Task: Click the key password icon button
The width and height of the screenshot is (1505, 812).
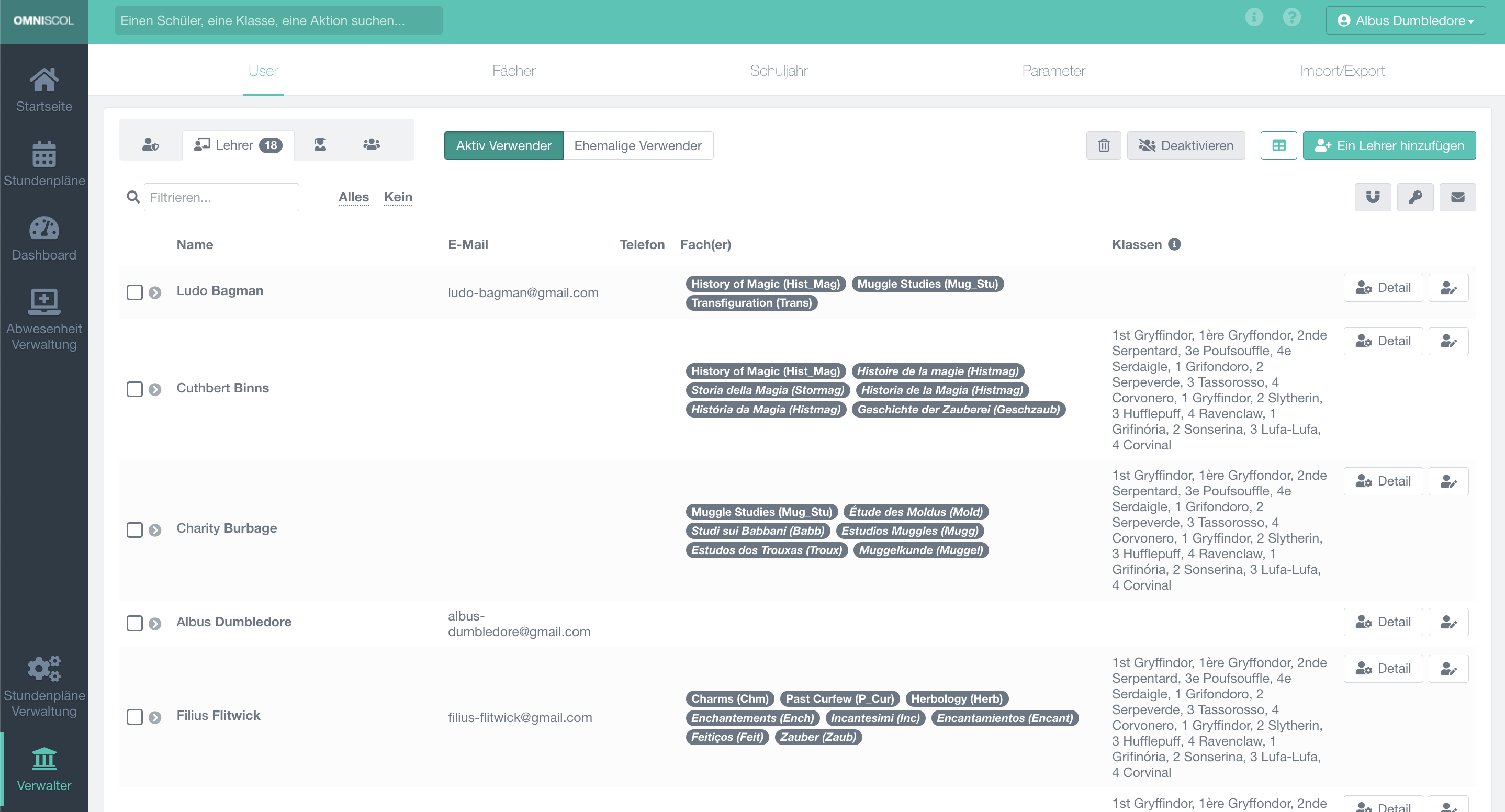Action: coord(1414,197)
